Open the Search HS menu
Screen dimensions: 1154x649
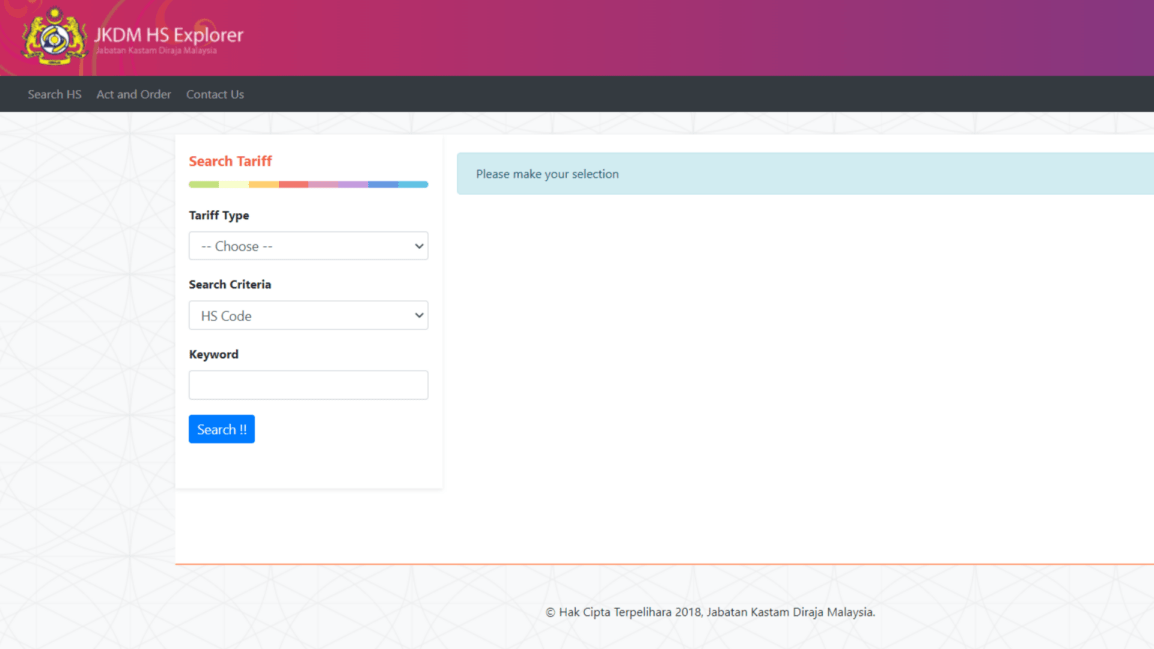pyautogui.click(x=54, y=93)
